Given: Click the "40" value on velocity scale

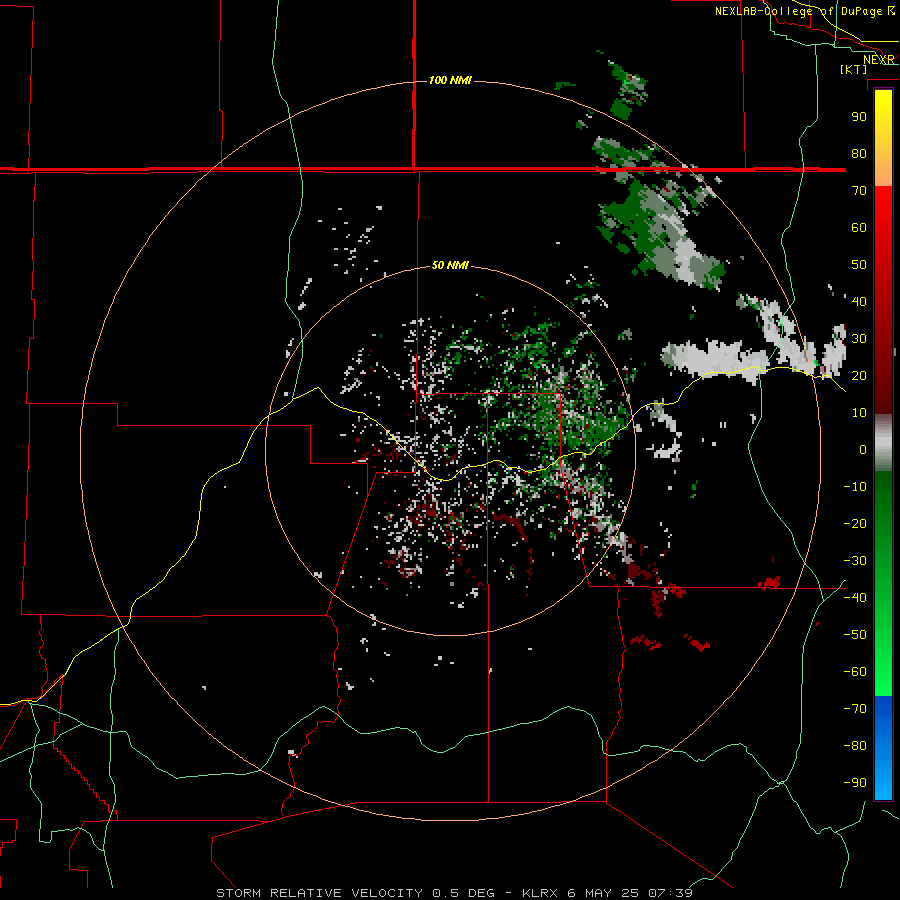Looking at the screenshot, I should 859,301.
